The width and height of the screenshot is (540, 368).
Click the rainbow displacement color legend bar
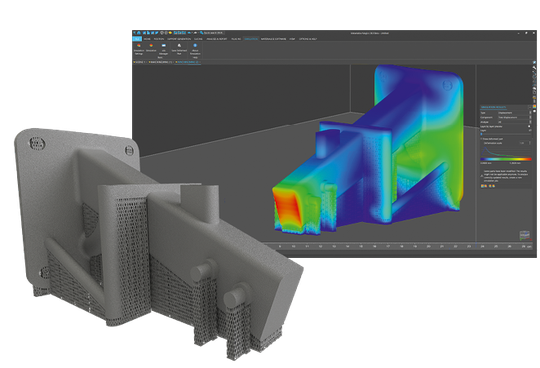506,159
